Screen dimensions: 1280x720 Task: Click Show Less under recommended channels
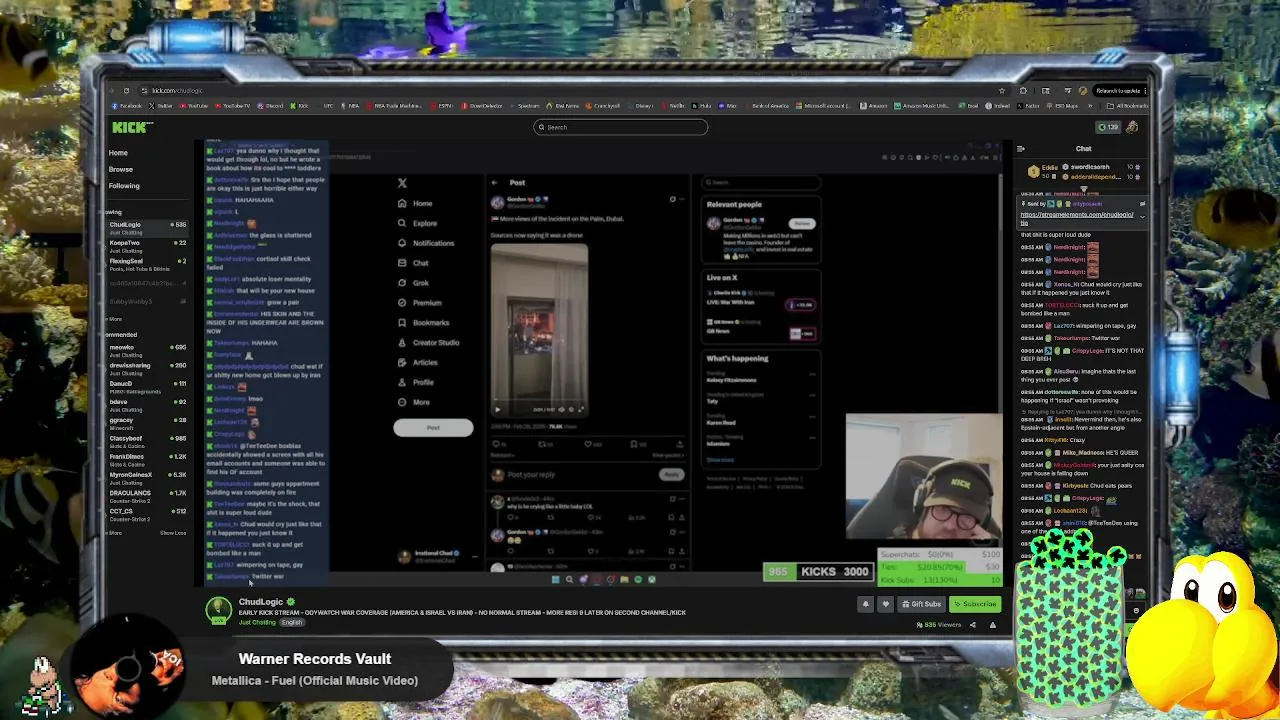click(173, 533)
